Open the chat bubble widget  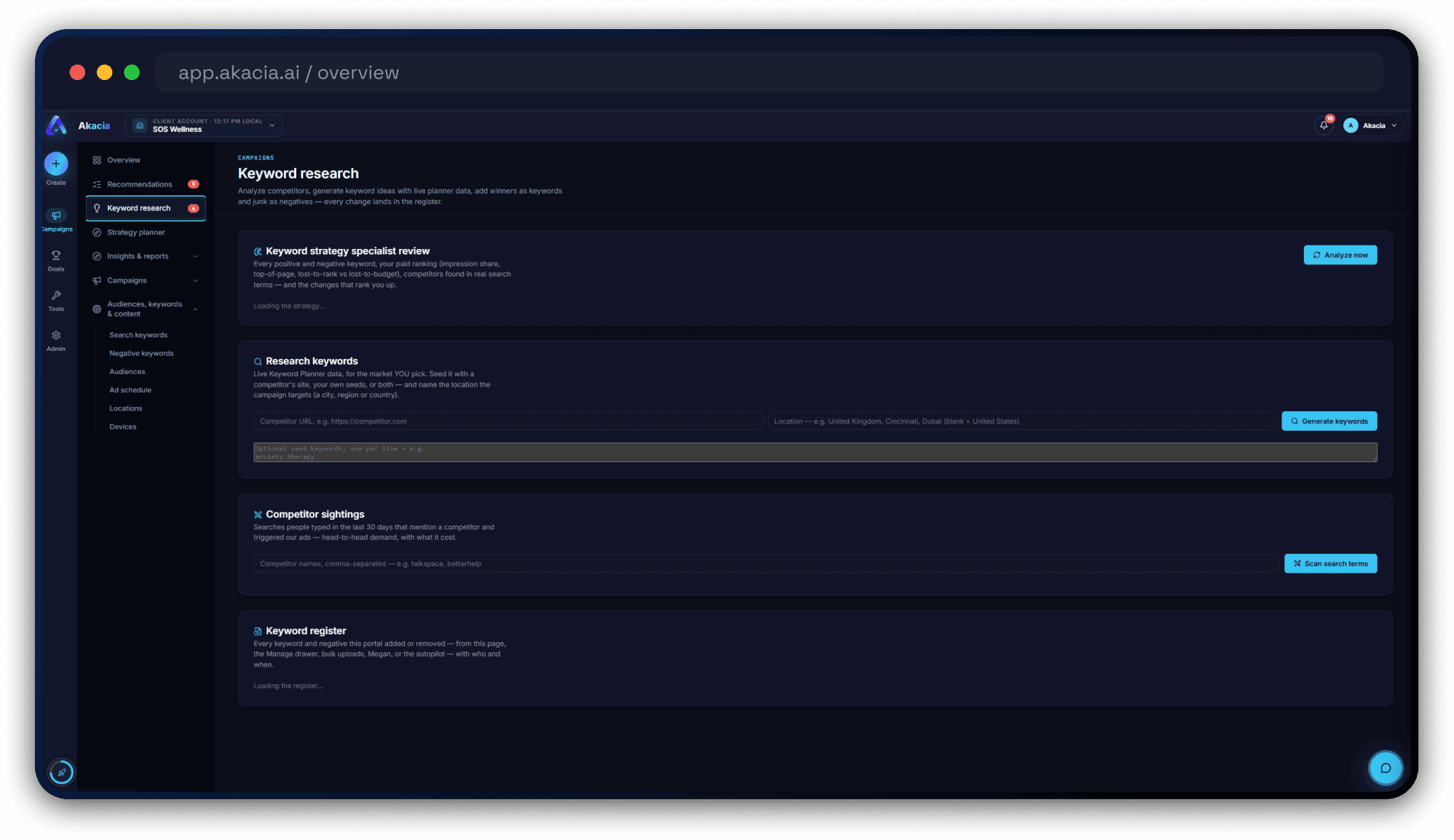point(1385,768)
